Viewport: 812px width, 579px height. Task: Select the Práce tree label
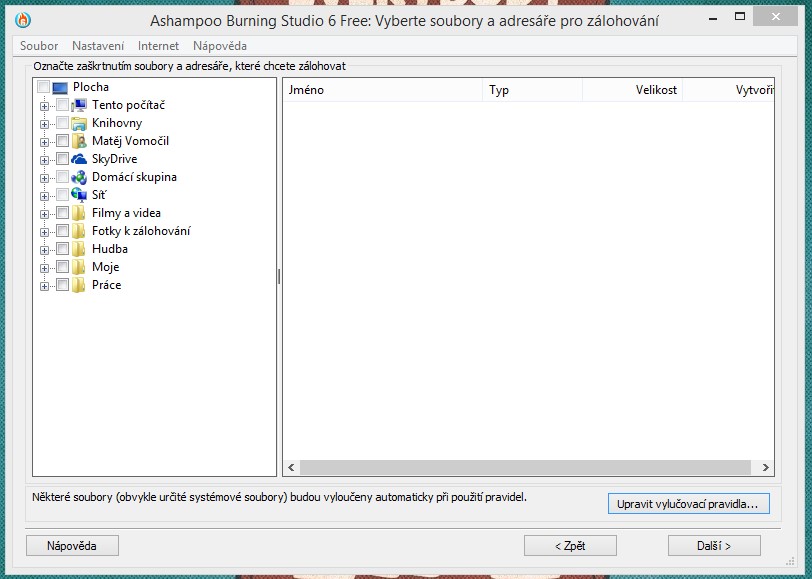coord(107,285)
